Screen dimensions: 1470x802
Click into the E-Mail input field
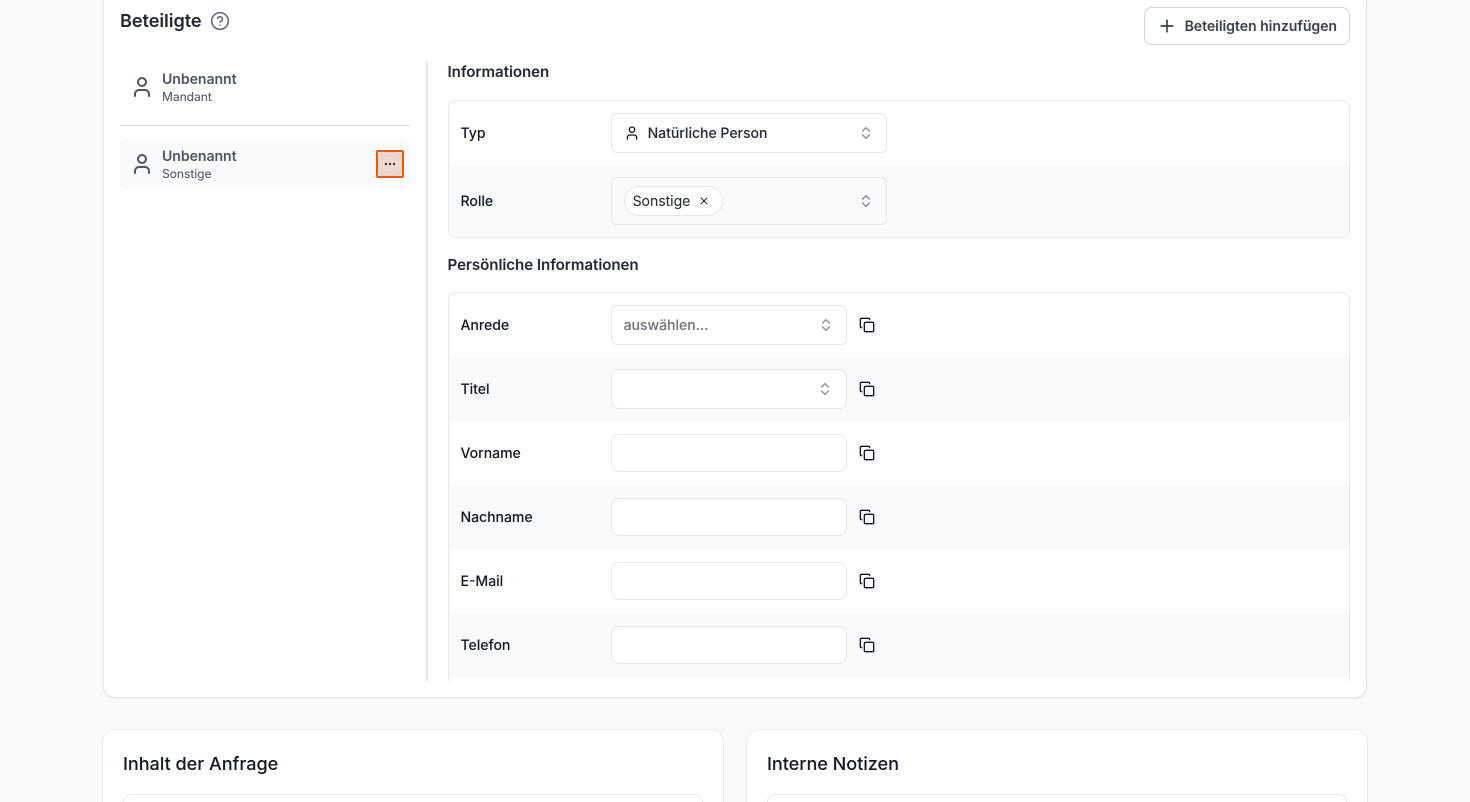coord(728,581)
